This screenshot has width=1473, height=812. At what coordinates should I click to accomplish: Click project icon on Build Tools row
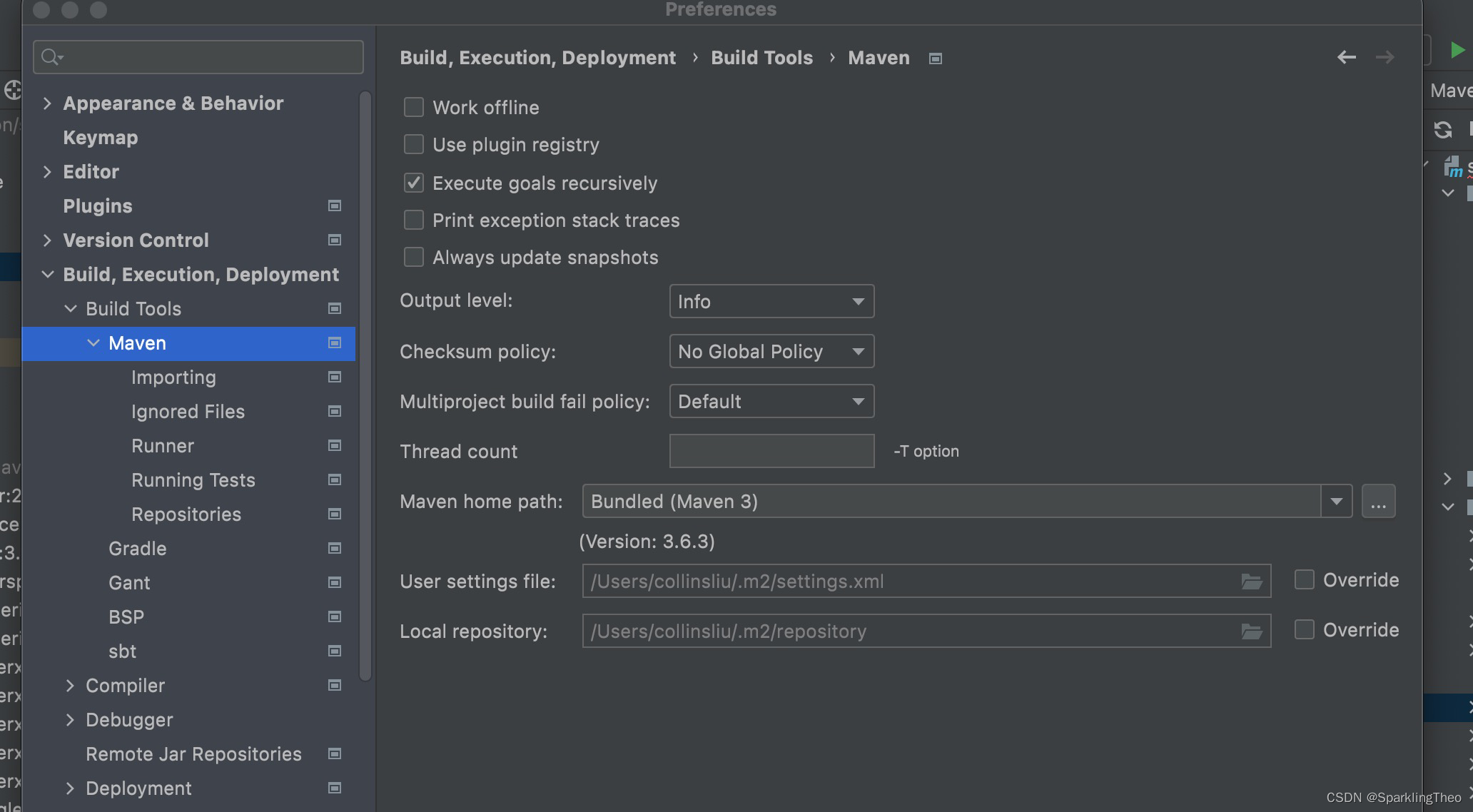334,309
